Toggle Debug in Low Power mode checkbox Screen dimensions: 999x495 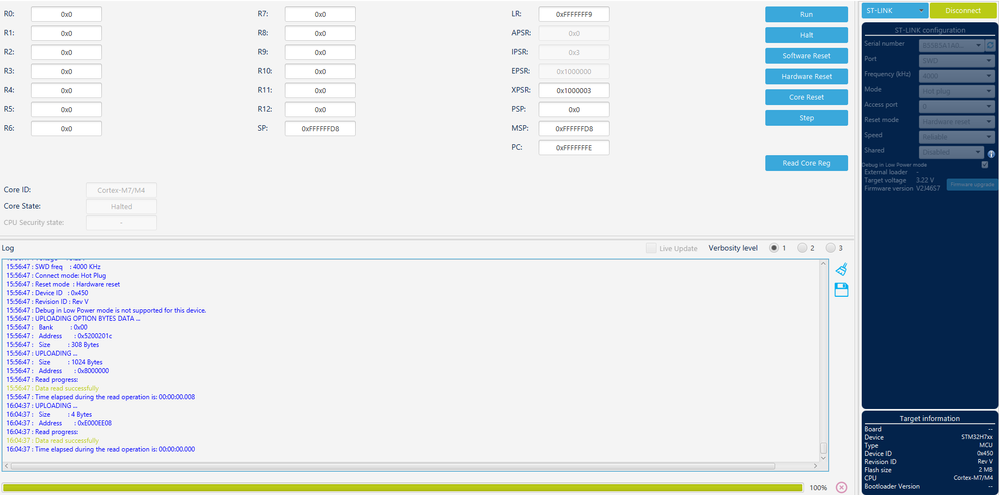(x=985, y=164)
